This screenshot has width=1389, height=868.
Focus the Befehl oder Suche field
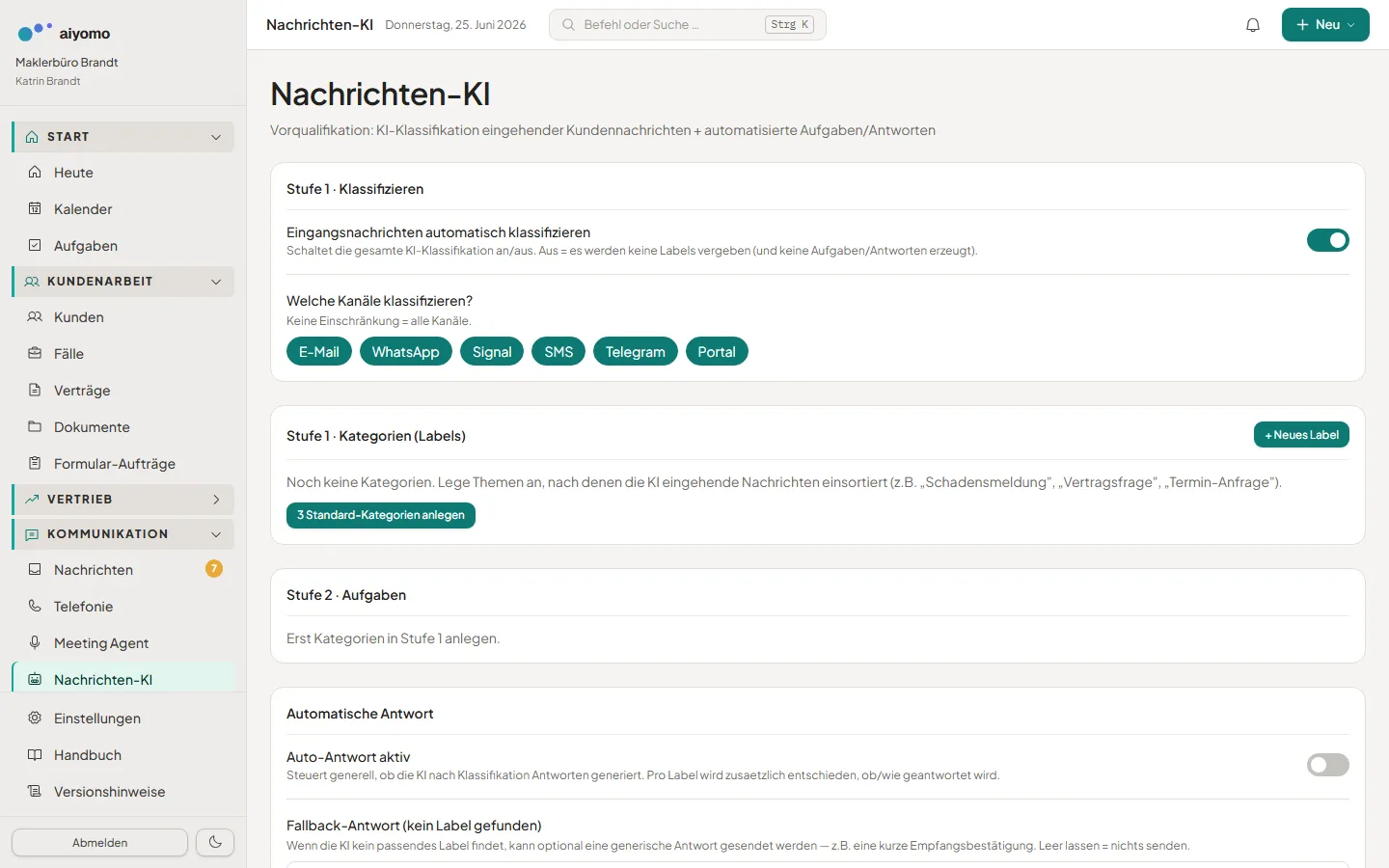(688, 25)
